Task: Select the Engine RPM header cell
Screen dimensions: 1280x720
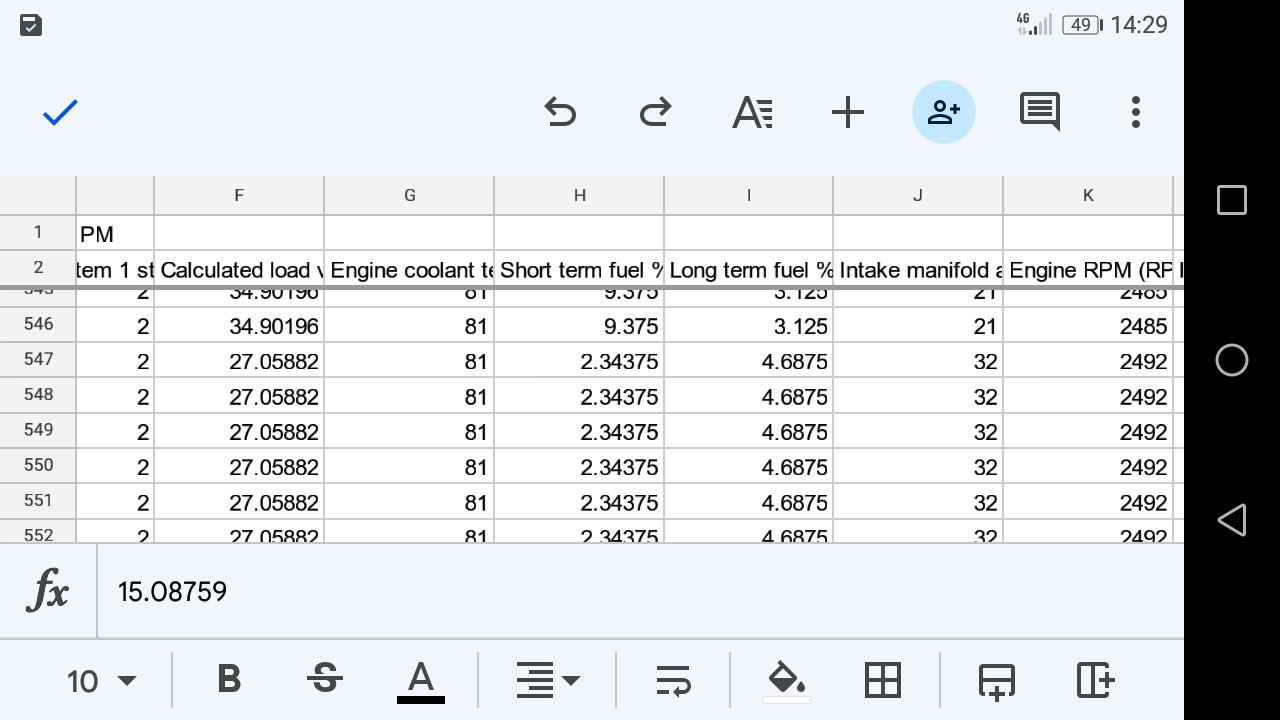Action: tap(1088, 269)
